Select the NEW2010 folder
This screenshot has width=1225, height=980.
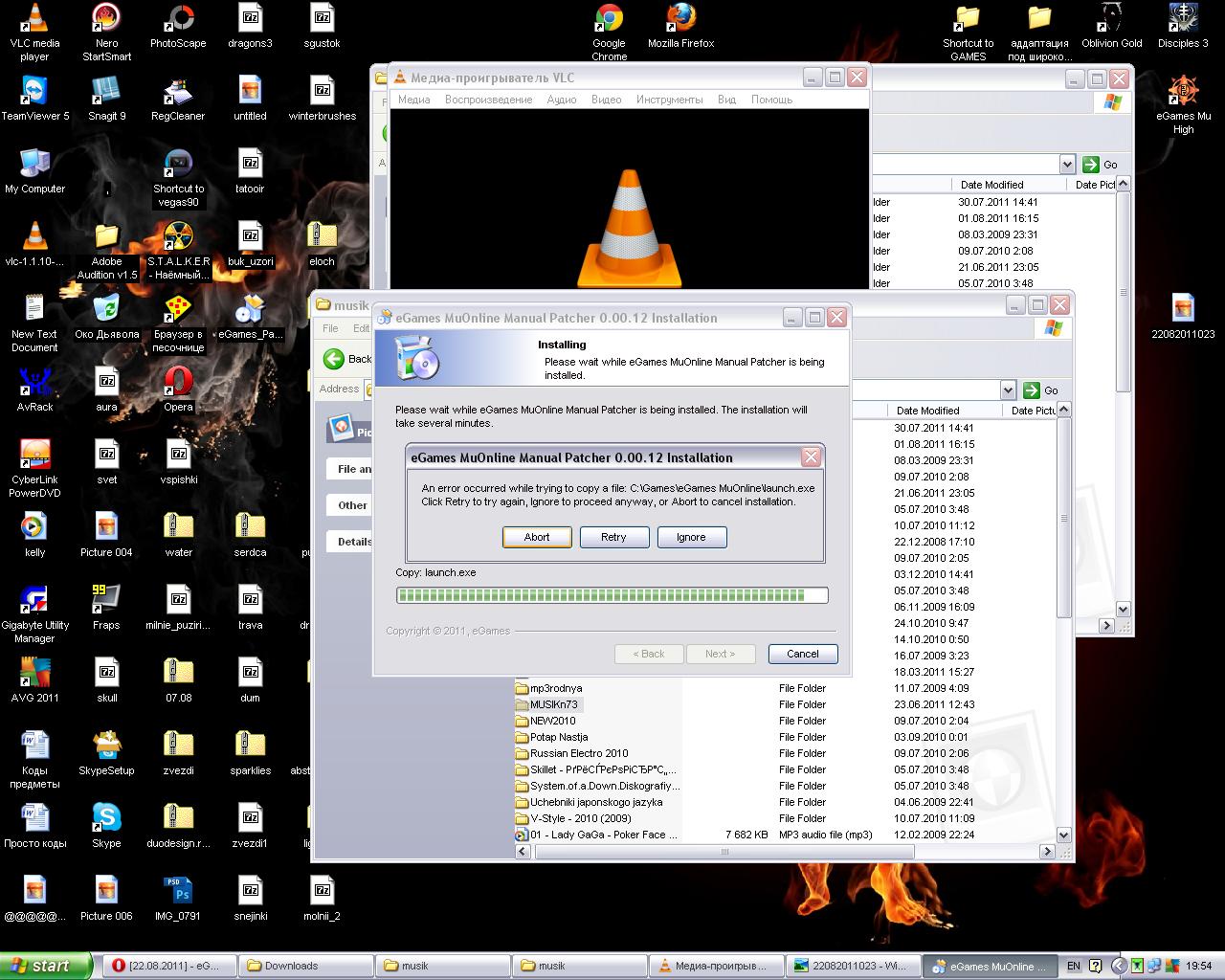[x=546, y=721]
